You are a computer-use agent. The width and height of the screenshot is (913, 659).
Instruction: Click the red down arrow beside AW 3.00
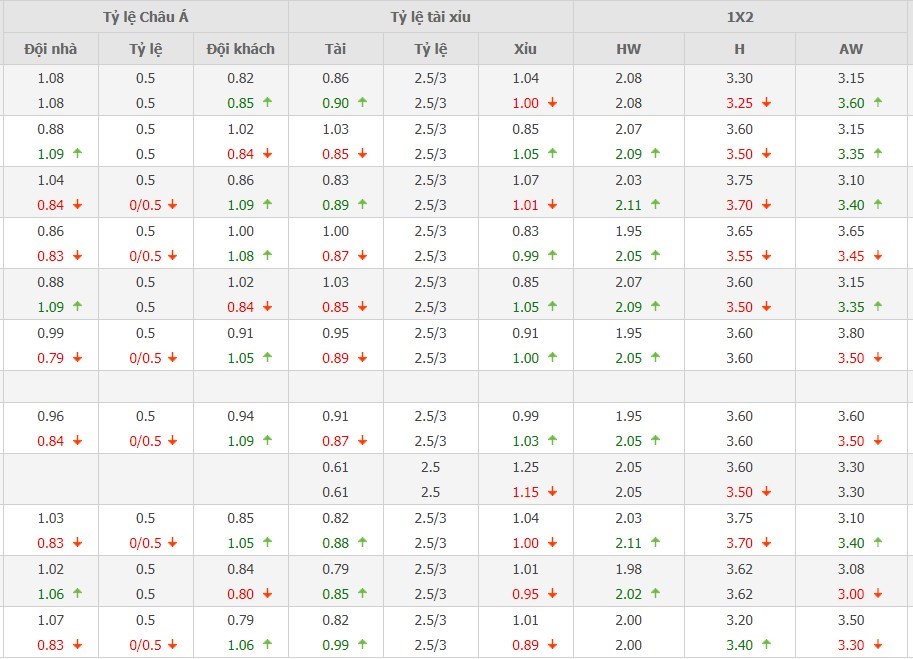877,594
